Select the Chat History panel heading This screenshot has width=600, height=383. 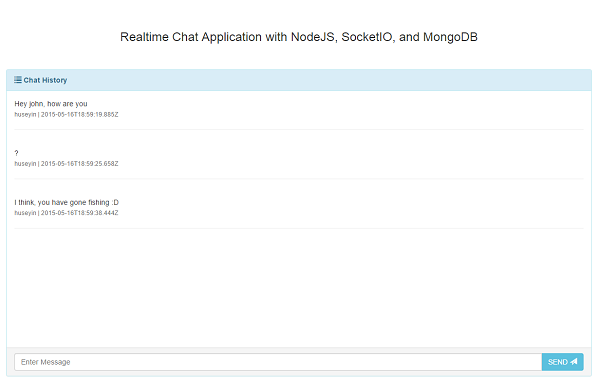(299, 80)
